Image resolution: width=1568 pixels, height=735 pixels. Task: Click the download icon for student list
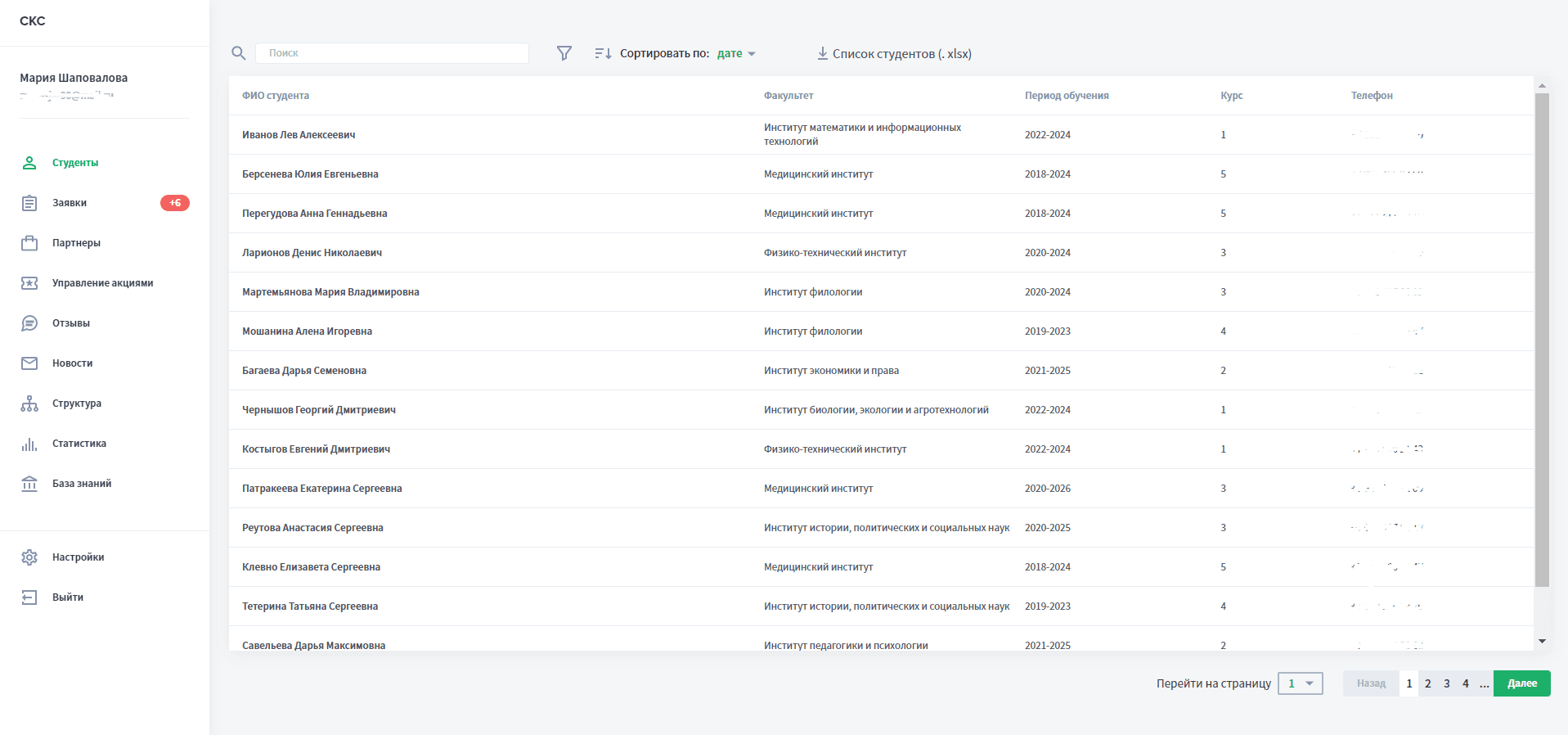pyautogui.click(x=822, y=54)
